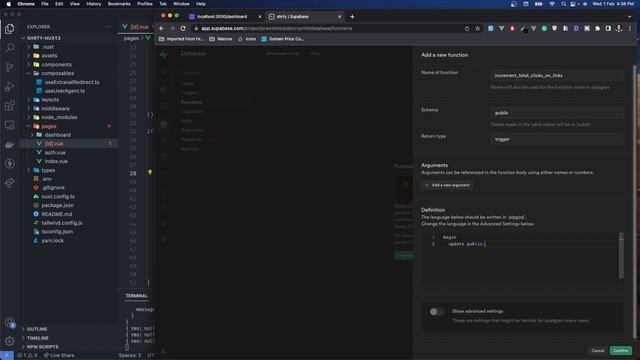The height and width of the screenshot is (360, 640).
Task: Click the share icon in the address bar
Action: [467, 29]
